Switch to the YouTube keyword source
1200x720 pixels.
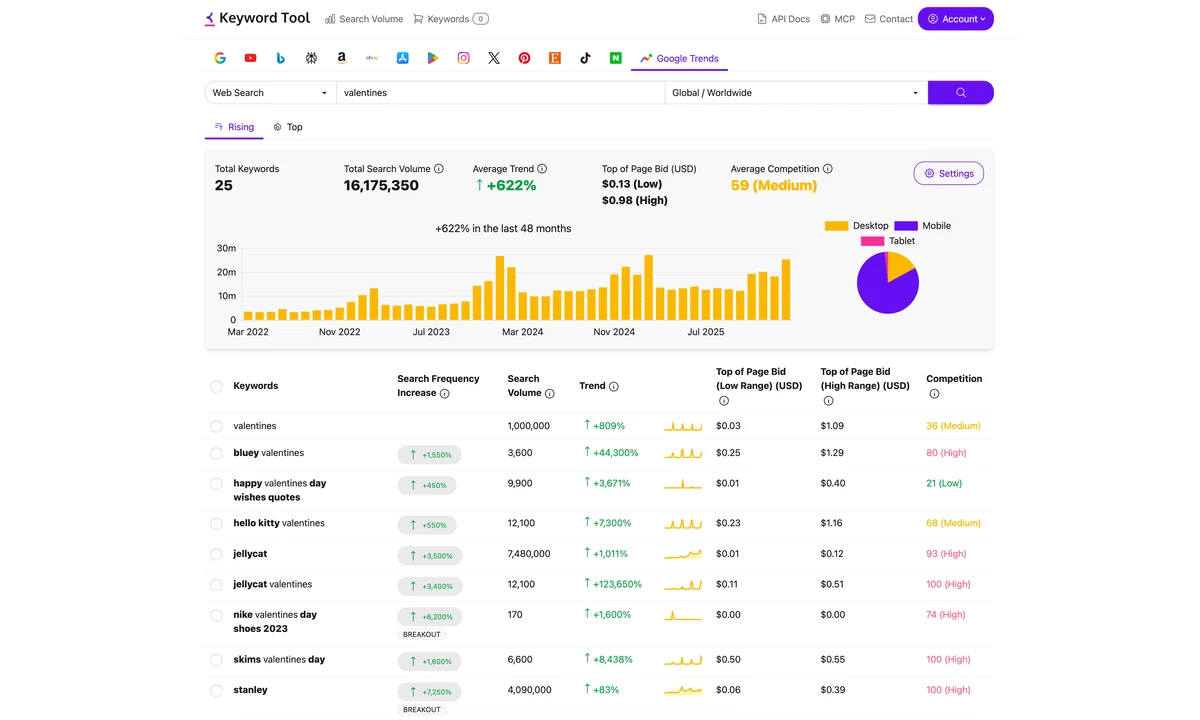[250, 58]
